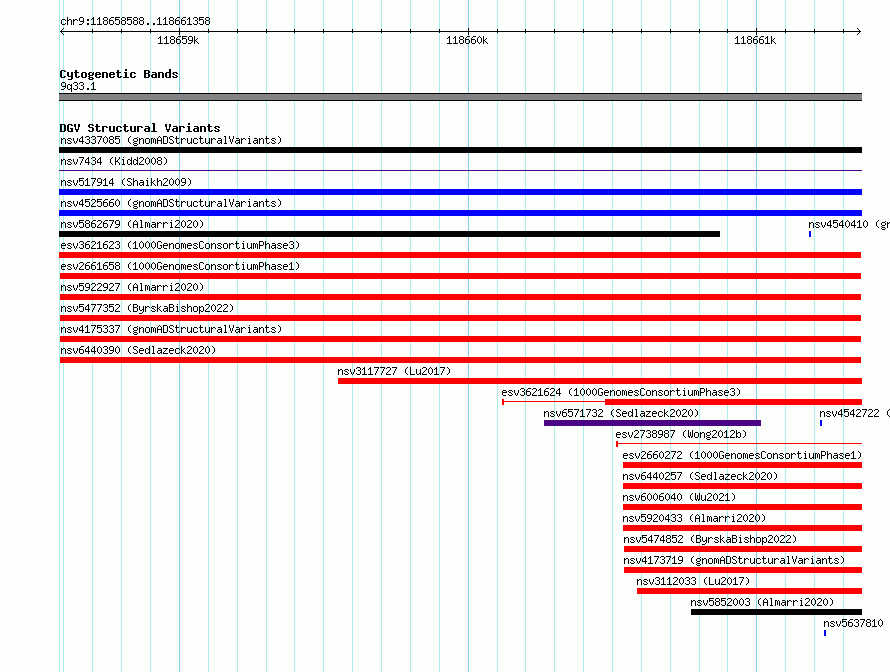Click nsv5852003 (Almarri2020) label
The height and width of the screenshot is (672, 890).
(x=762, y=602)
